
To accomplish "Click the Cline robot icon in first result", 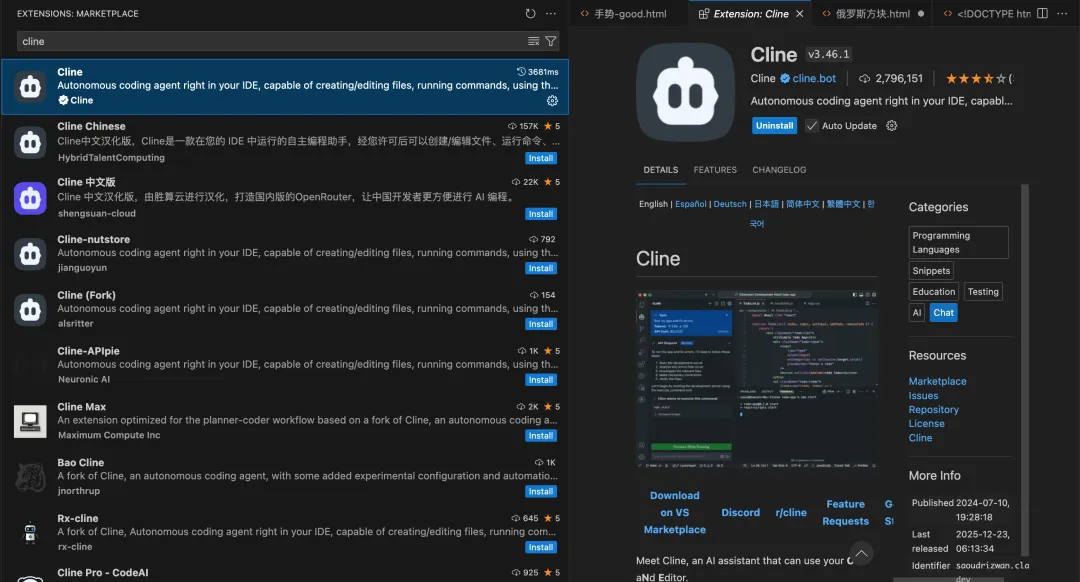I will pos(30,87).
